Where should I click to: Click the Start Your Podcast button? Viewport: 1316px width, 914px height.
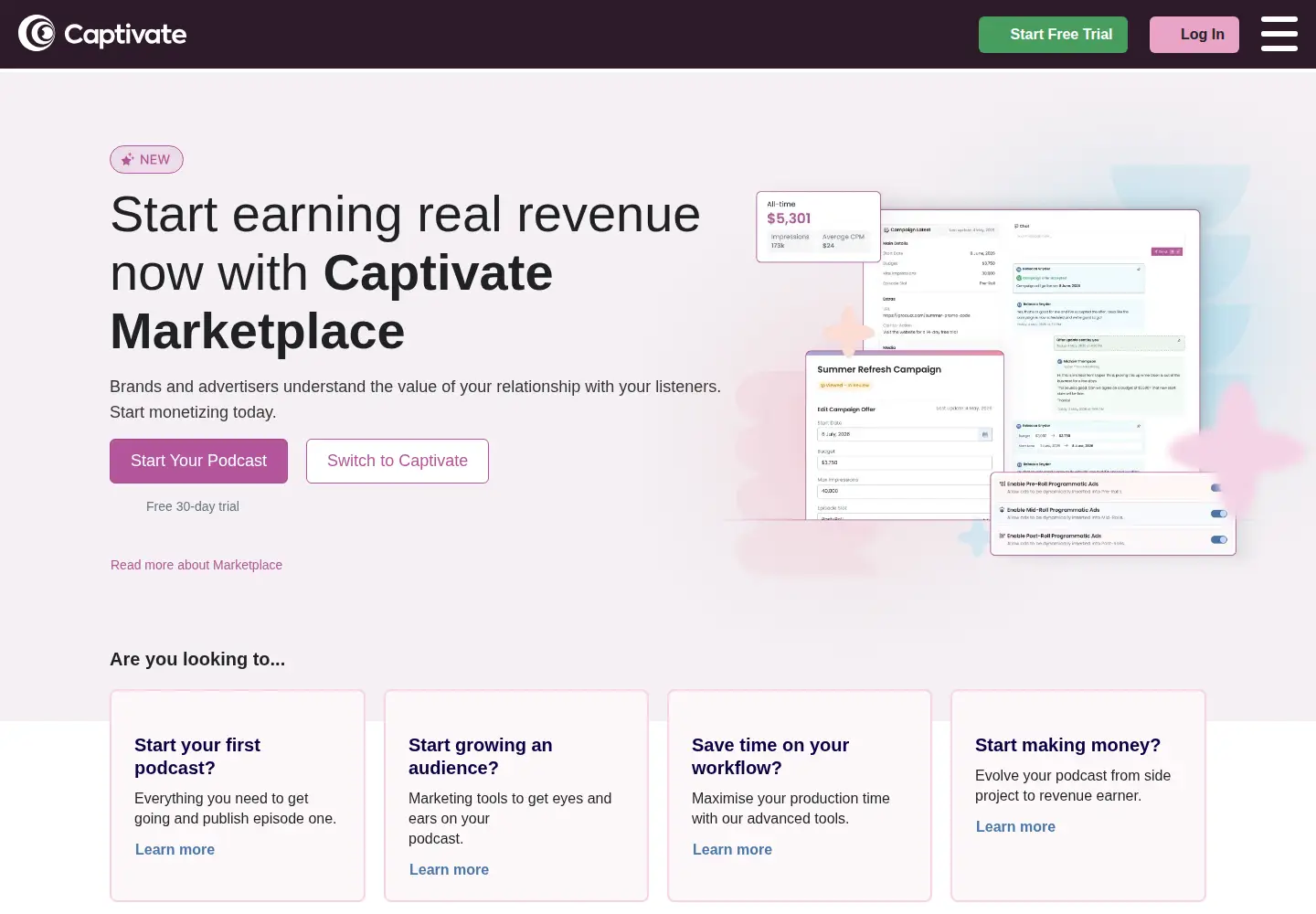[x=198, y=461]
